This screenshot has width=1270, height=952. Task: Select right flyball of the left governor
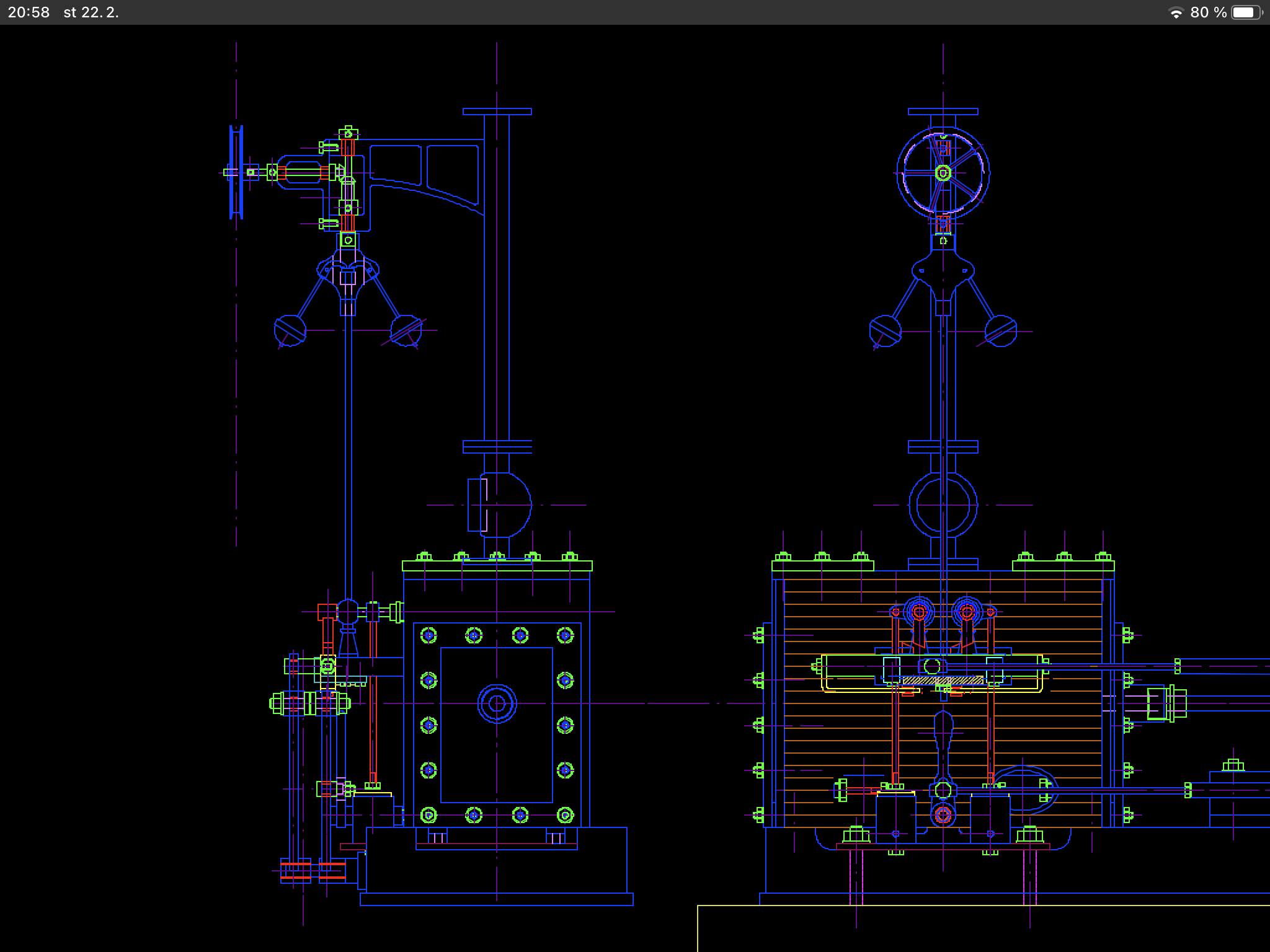click(406, 330)
